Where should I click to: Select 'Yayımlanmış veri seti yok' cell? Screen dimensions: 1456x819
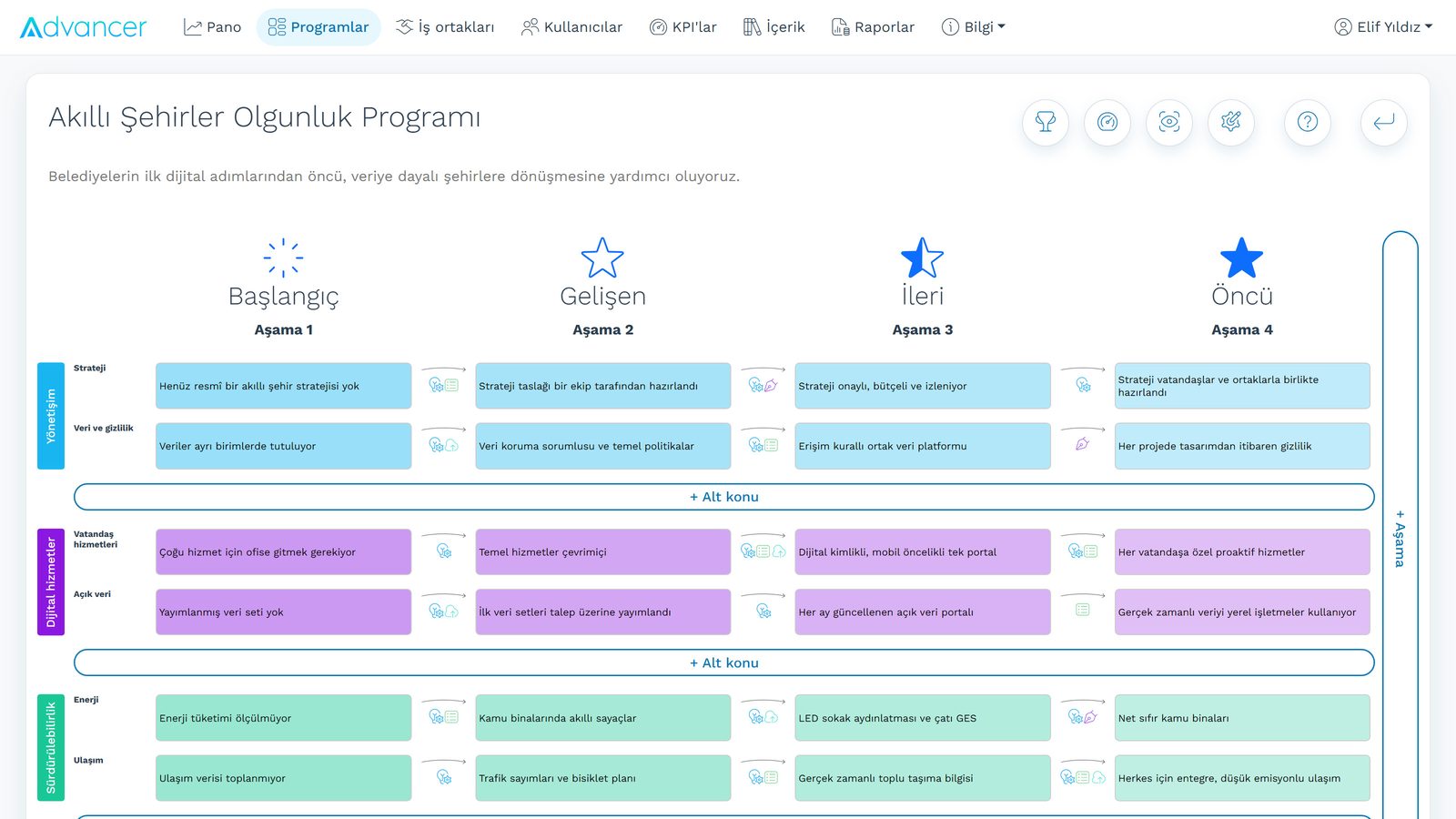(x=283, y=612)
